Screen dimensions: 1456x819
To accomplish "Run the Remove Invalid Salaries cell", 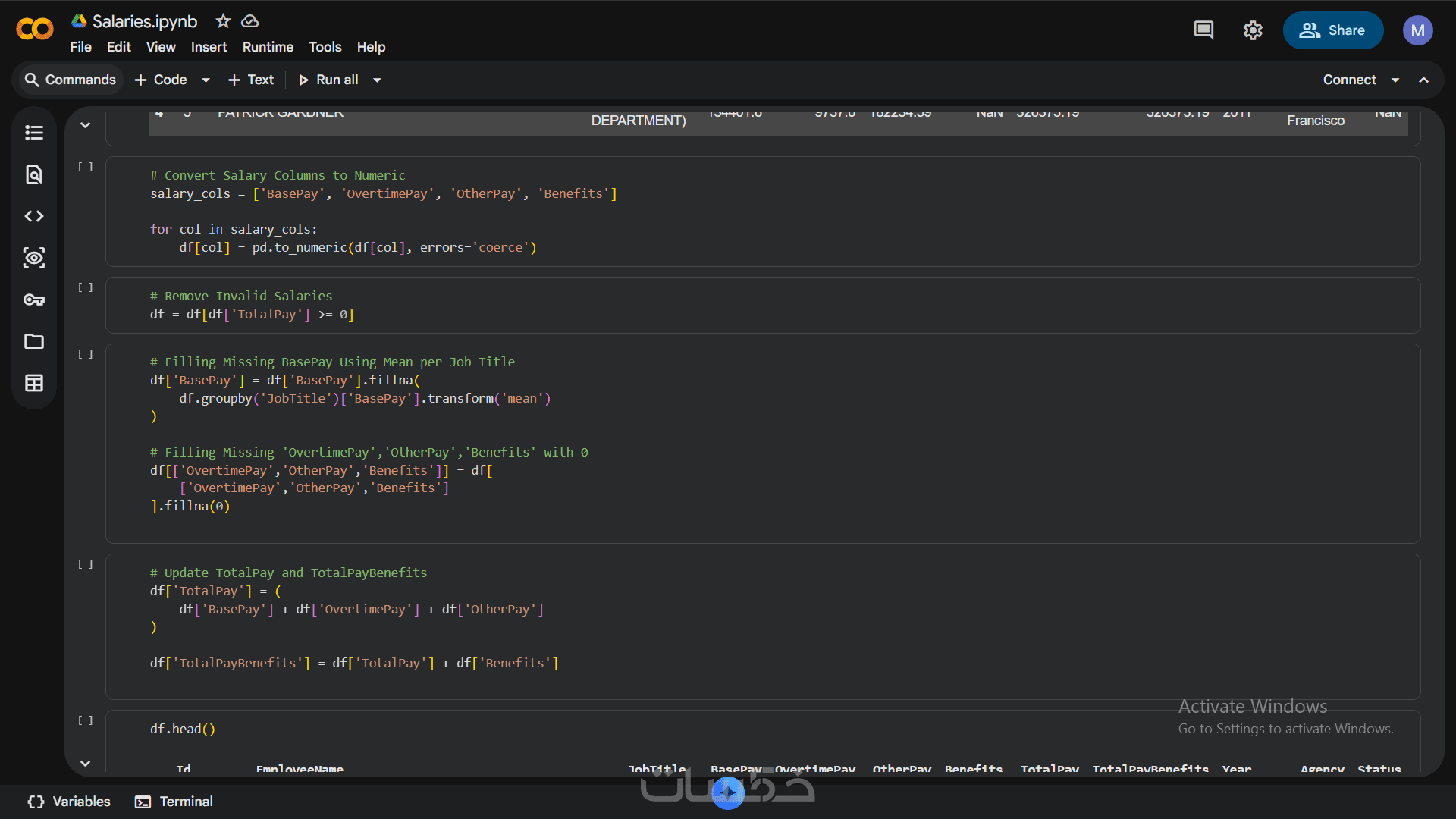I will click(x=86, y=287).
